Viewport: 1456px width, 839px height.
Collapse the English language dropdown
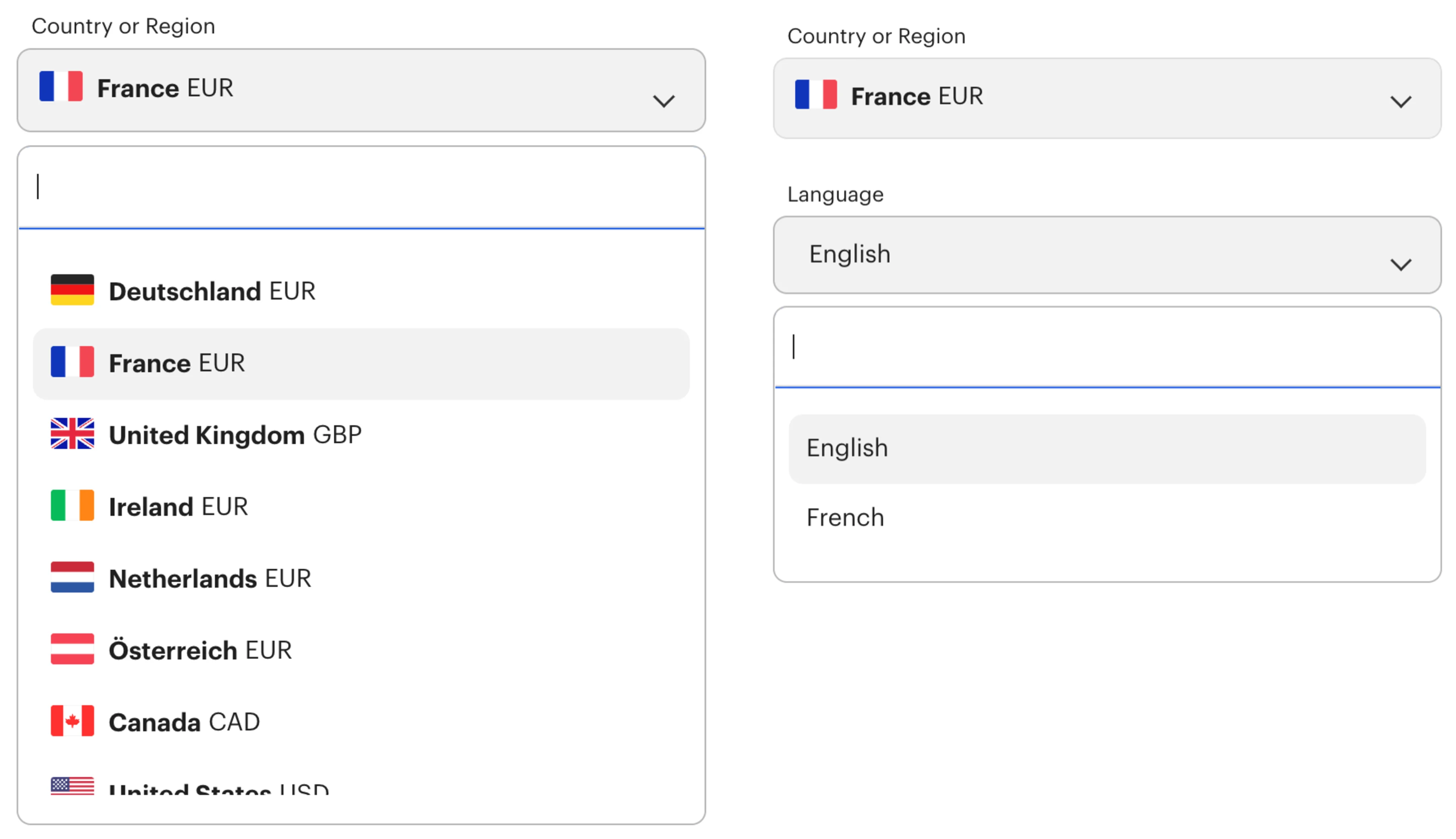1106,255
